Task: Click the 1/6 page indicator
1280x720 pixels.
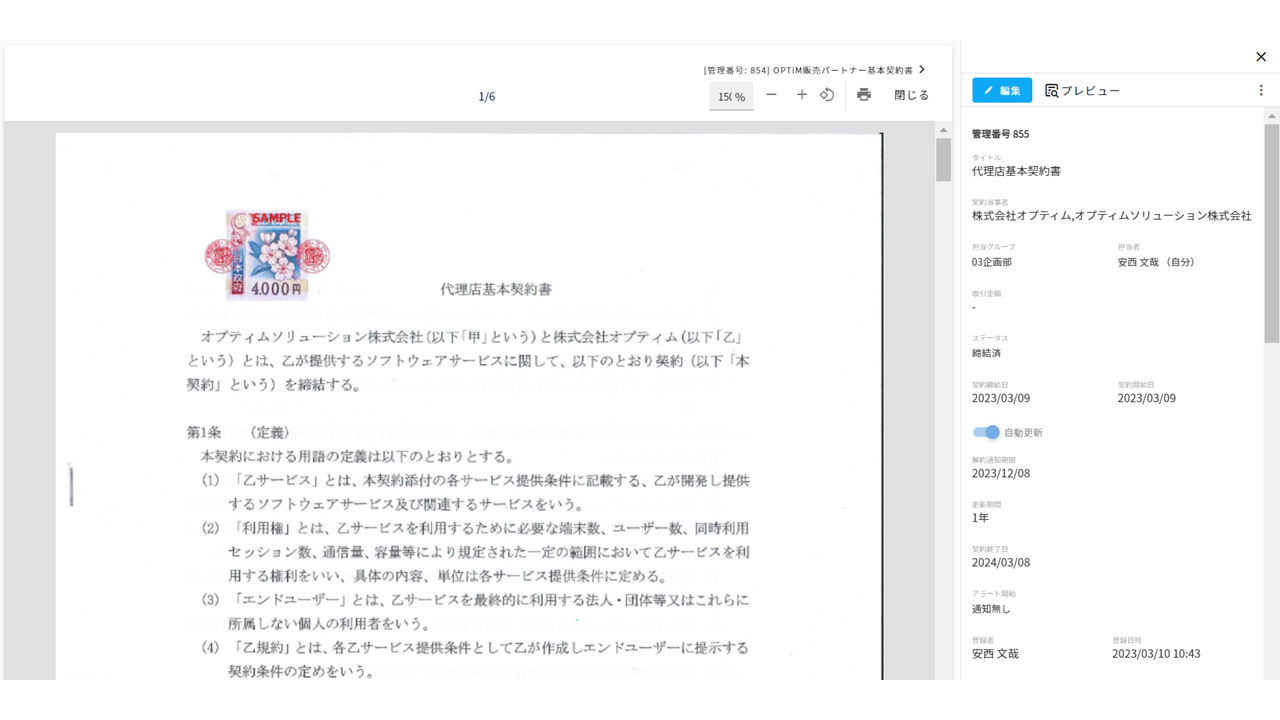Action: tap(487, 96)
